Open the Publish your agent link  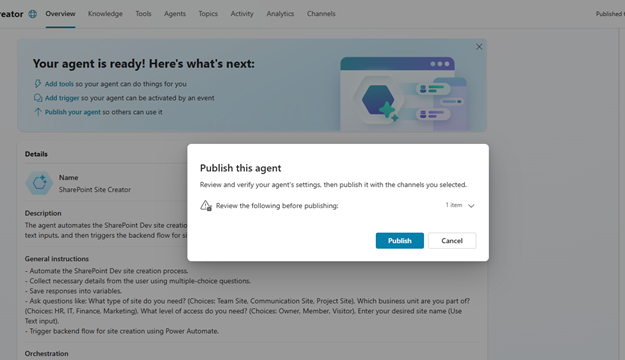click(73, 112)
